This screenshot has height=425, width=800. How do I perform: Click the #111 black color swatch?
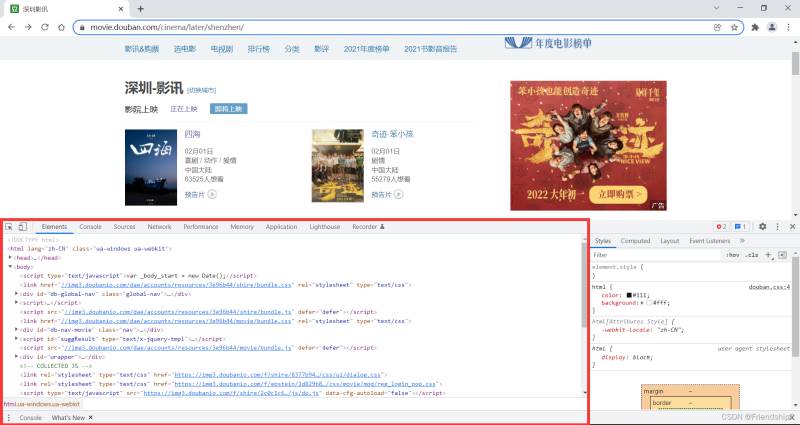(x=630, y=295)
